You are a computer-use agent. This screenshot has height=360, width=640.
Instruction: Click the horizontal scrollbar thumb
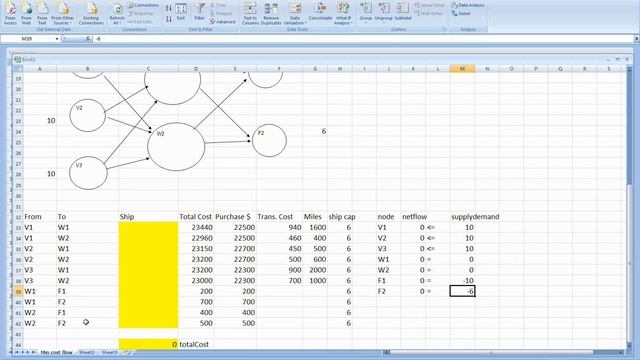coord(491,352)
